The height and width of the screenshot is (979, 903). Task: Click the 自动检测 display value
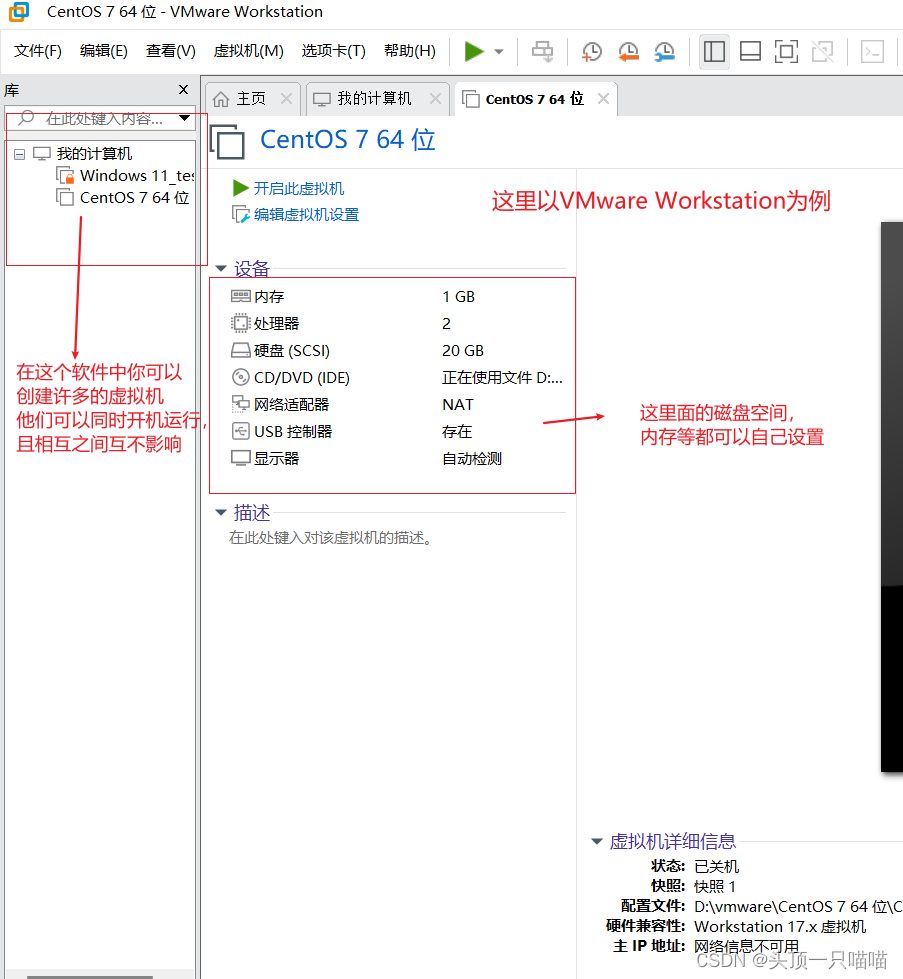(471, 458)
